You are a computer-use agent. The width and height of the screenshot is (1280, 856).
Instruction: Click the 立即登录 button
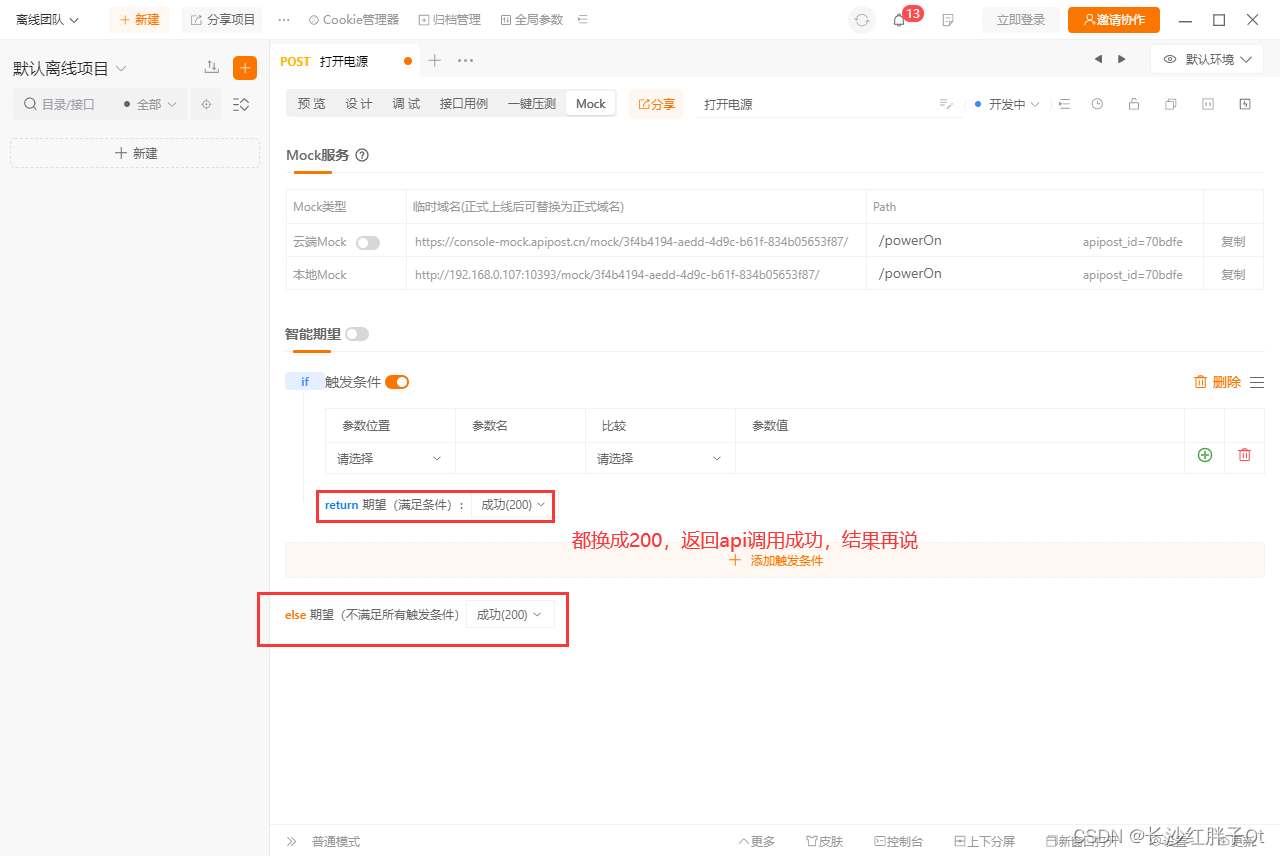(1021, 20)
